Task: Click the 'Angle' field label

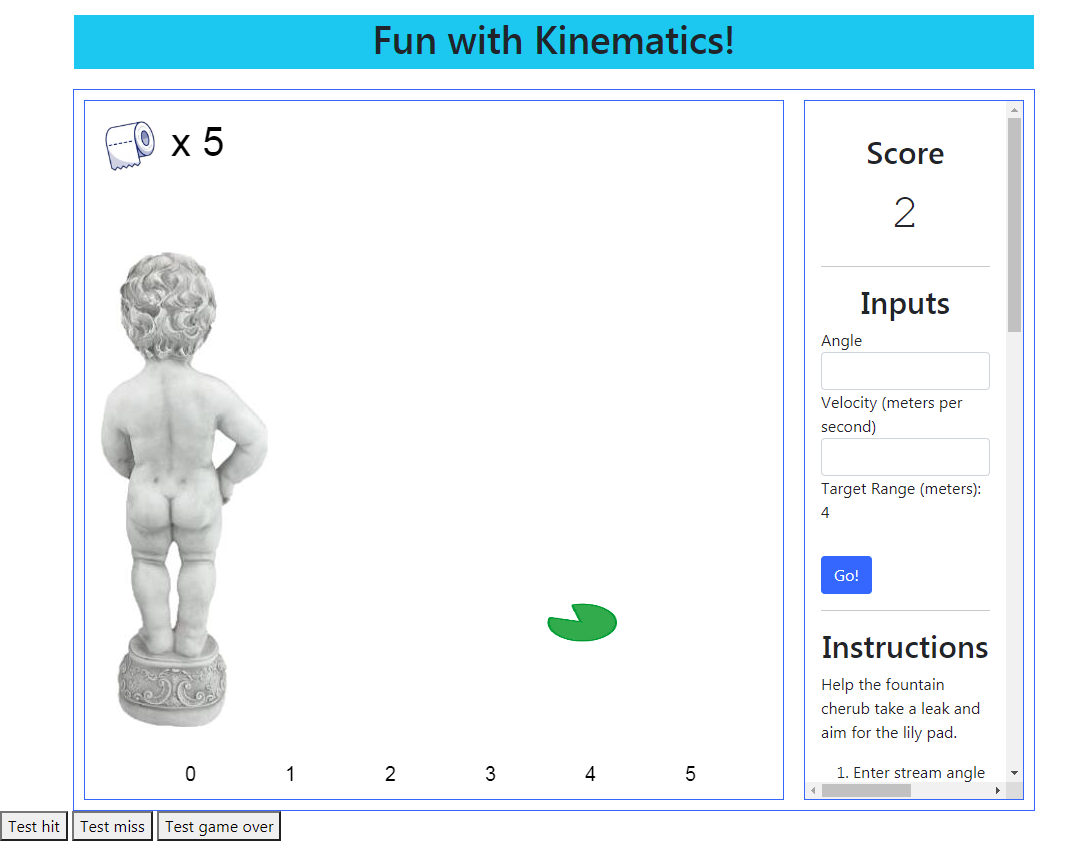Action: pos(841,340)
